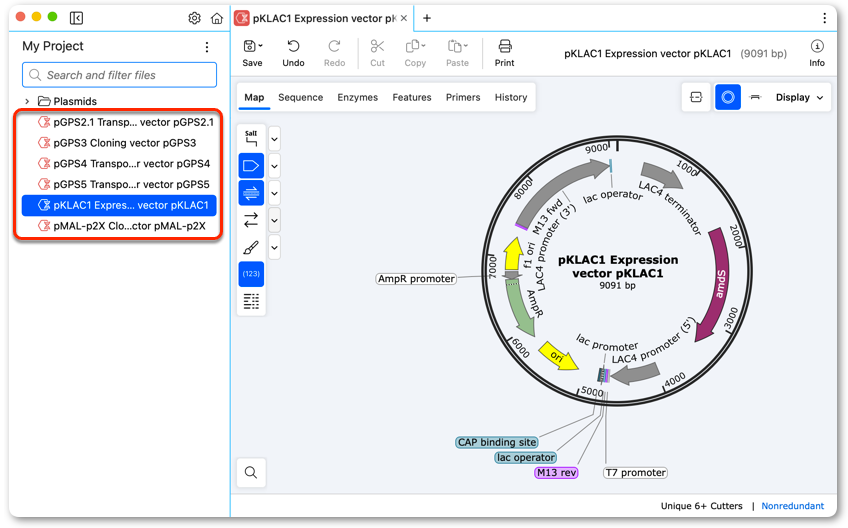Image resolution: width=848 pixels, height=528 pixels.
Task: Click the Save toolbar button
Action: pyautogui.click(x=252, y=53)
